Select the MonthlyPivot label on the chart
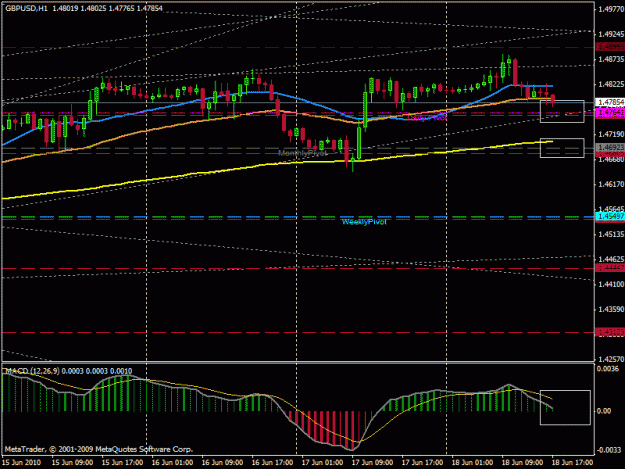This screenshot has width=625, height=469. (x=303, y=153)
